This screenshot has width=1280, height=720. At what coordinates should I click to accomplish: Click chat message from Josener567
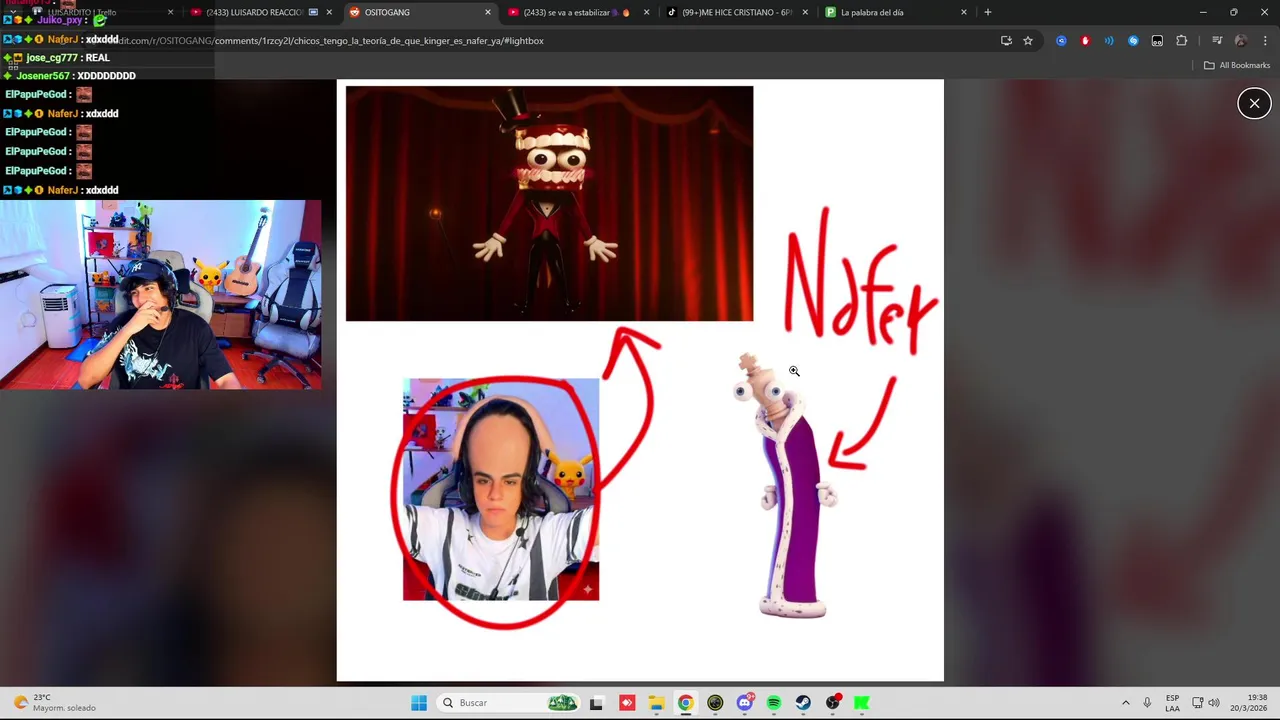click(71, 76)
